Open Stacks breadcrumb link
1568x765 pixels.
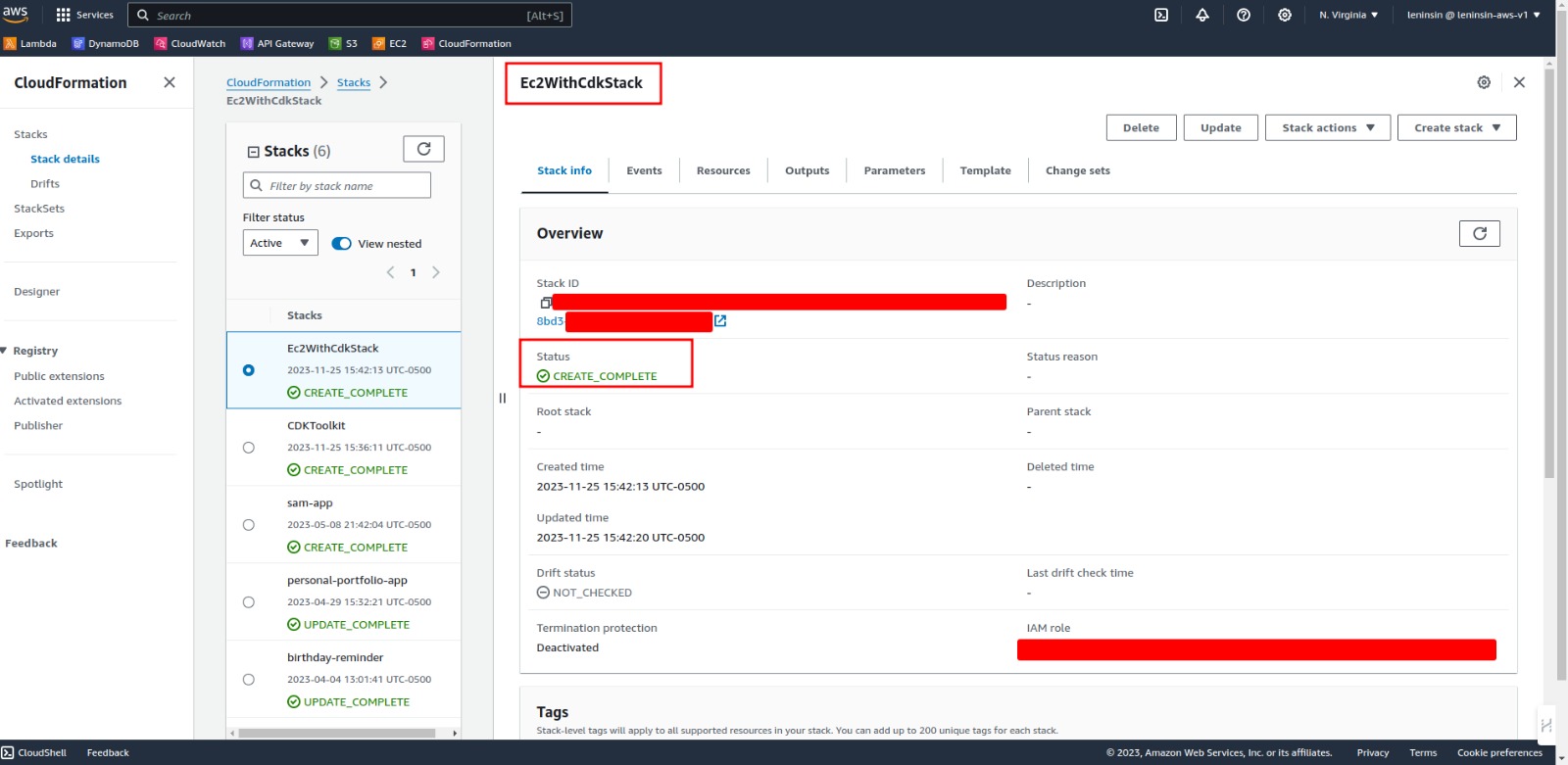[x=354, y=82]
